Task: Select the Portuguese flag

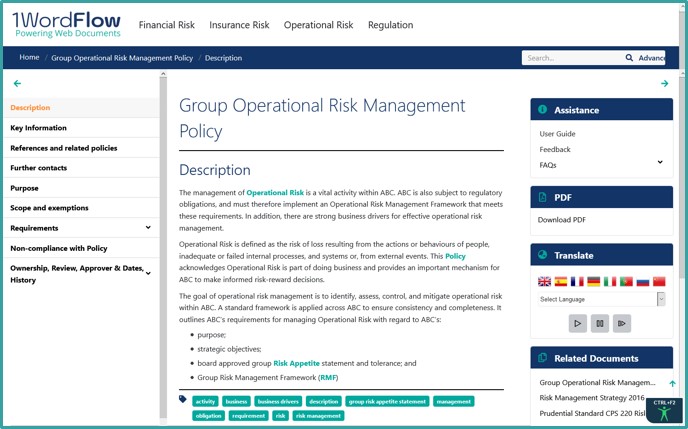Action: (x=626, y=282)
